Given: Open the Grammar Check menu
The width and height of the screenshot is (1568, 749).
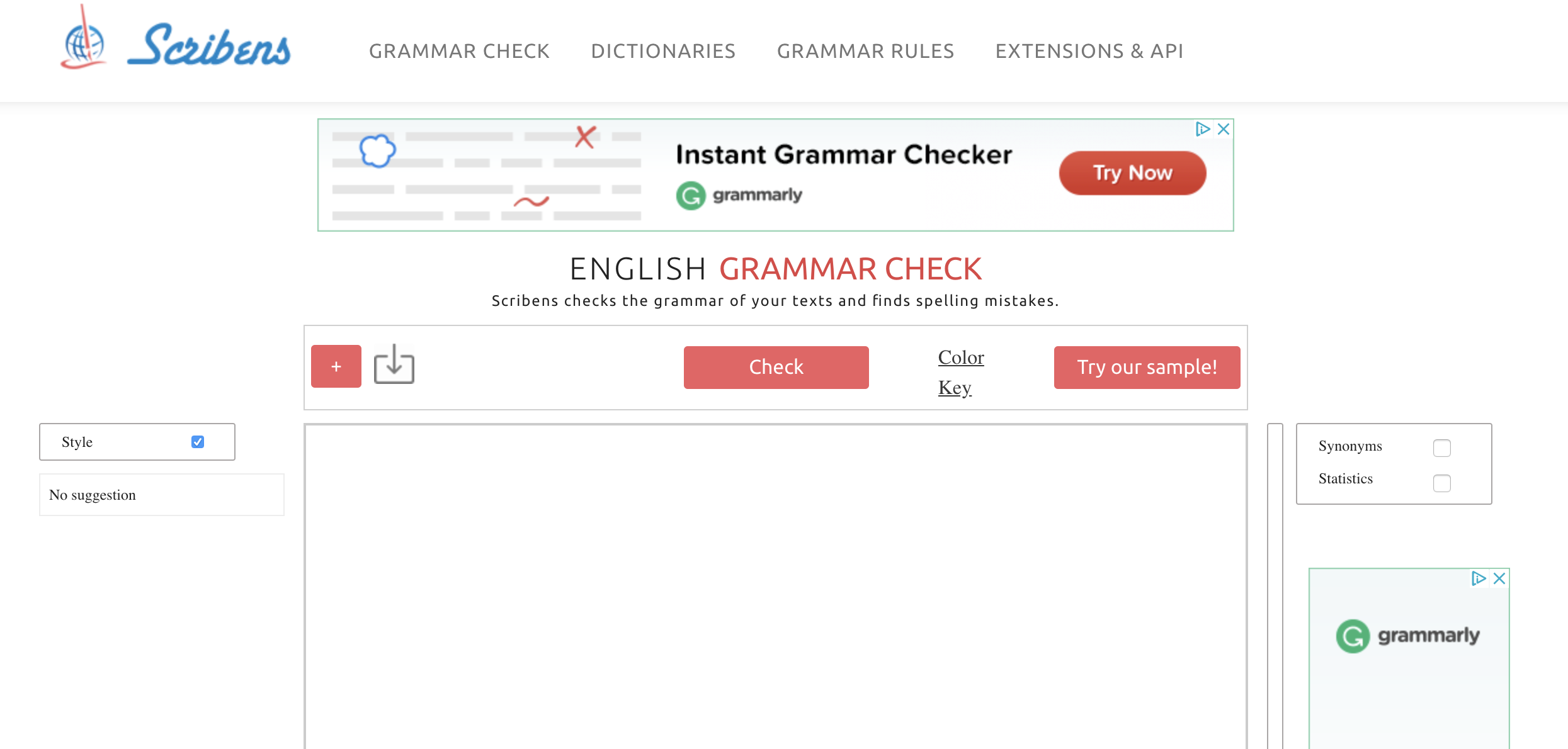Looking at the screenshot, I should click(459, 51).
